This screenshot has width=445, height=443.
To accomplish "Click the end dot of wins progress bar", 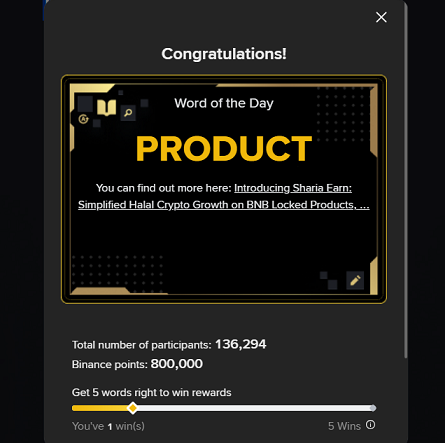I will [x=373, y=408].
